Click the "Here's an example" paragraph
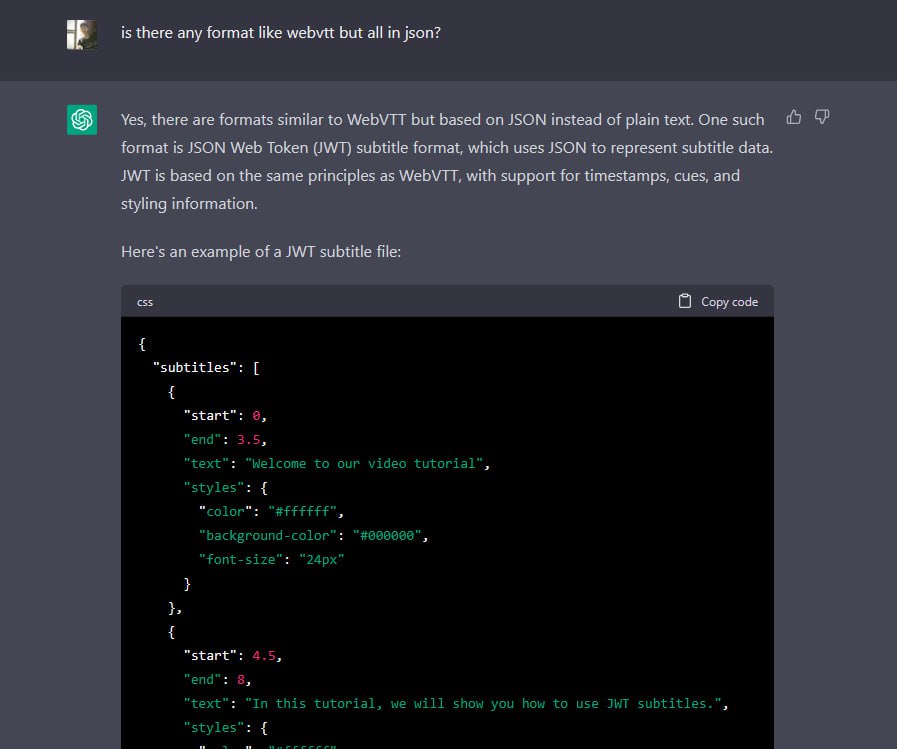Viewport: 897px width, 749px height. point(261,252)
